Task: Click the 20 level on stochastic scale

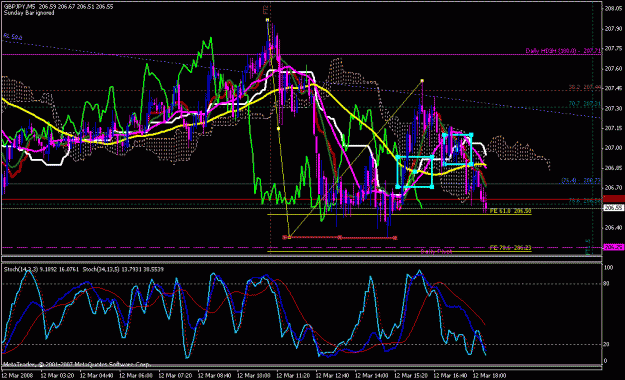Action: [607, 344]
